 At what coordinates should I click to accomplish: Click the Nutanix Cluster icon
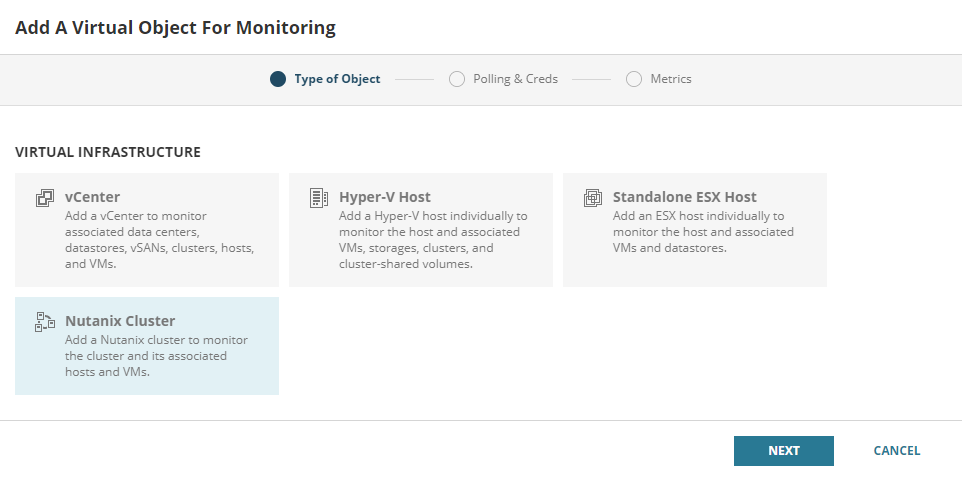45,321
